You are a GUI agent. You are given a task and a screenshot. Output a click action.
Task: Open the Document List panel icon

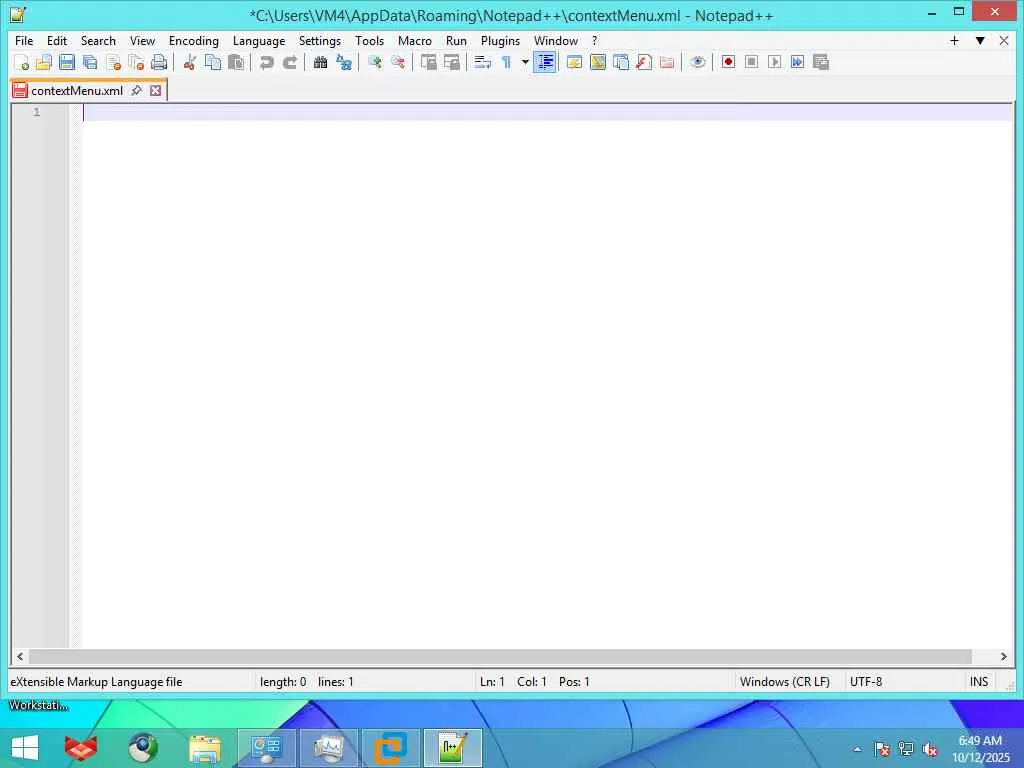(x=620, y=62)
